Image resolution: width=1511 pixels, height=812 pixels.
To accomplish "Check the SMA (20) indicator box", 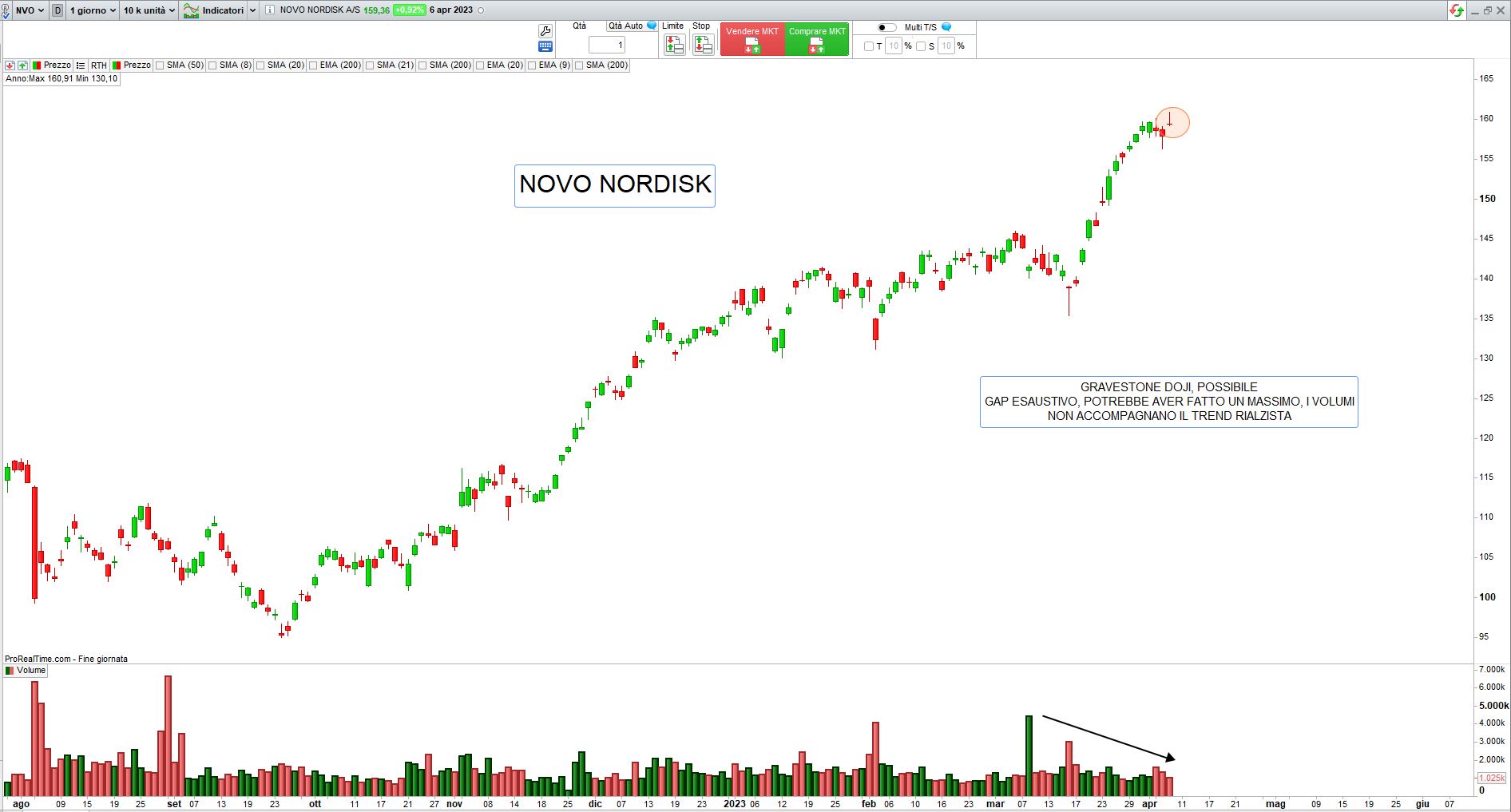I will tap(260, 65).
